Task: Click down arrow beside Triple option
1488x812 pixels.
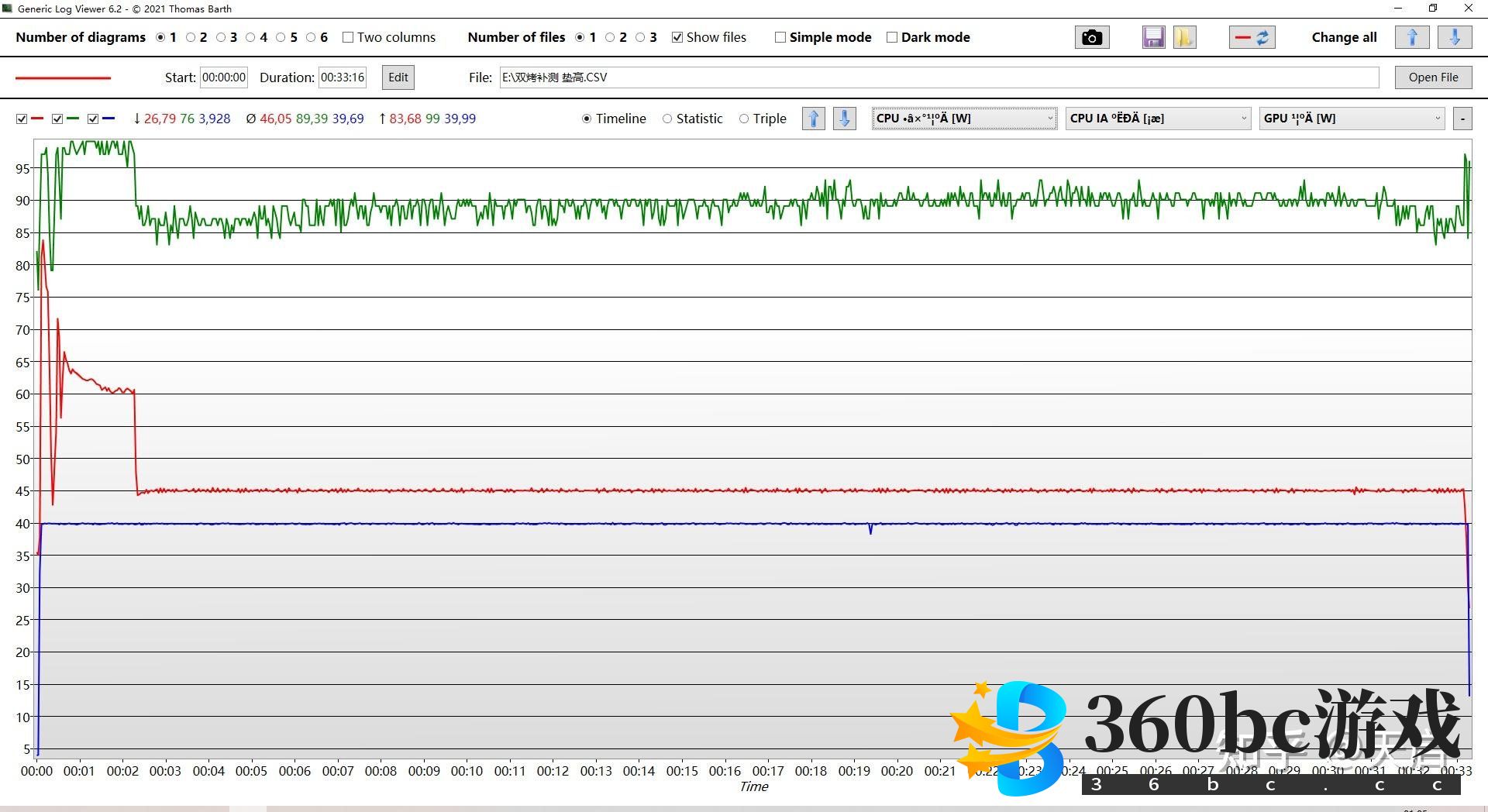Action: [844, 119]
